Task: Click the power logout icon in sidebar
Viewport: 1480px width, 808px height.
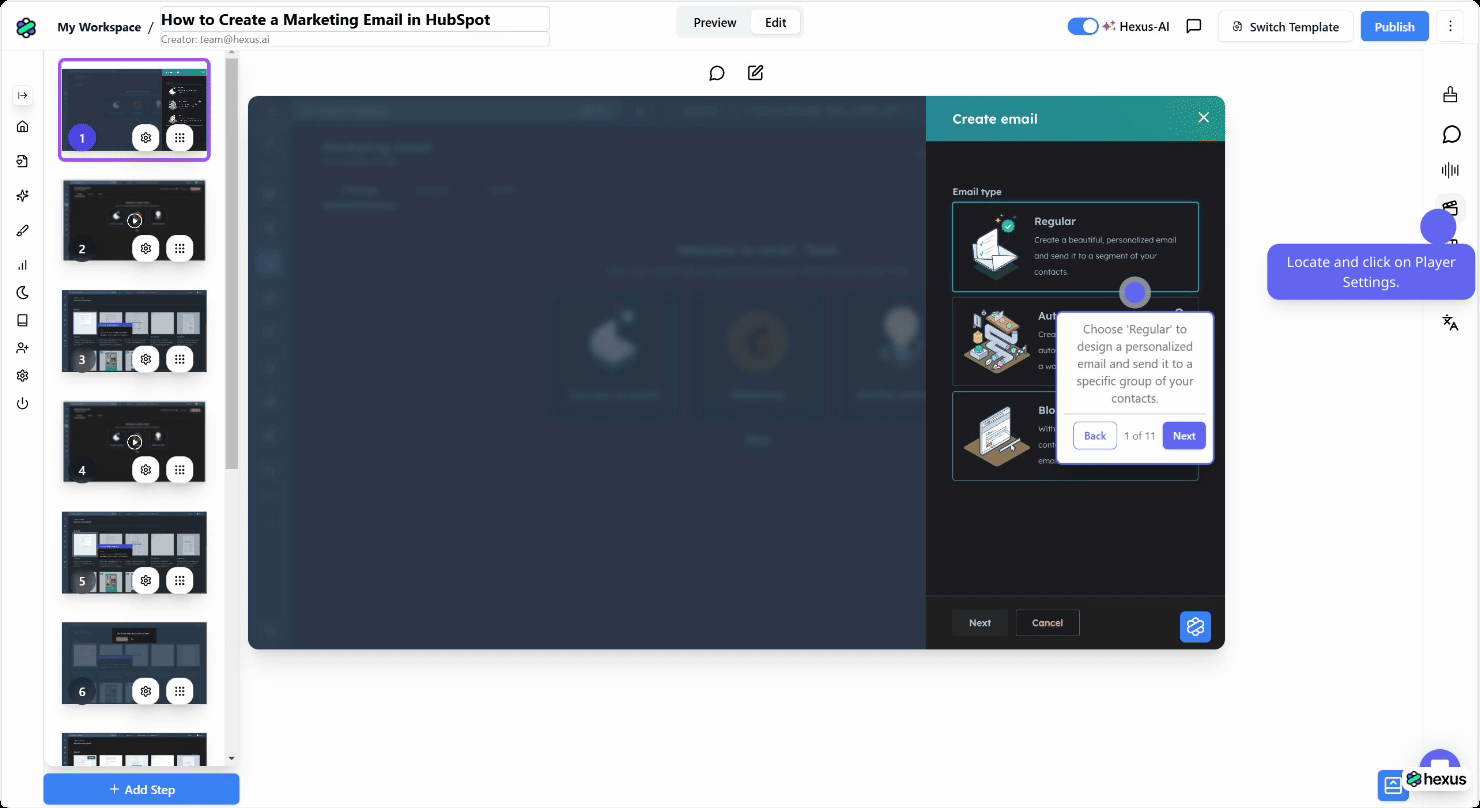Action: click(23, 404)
